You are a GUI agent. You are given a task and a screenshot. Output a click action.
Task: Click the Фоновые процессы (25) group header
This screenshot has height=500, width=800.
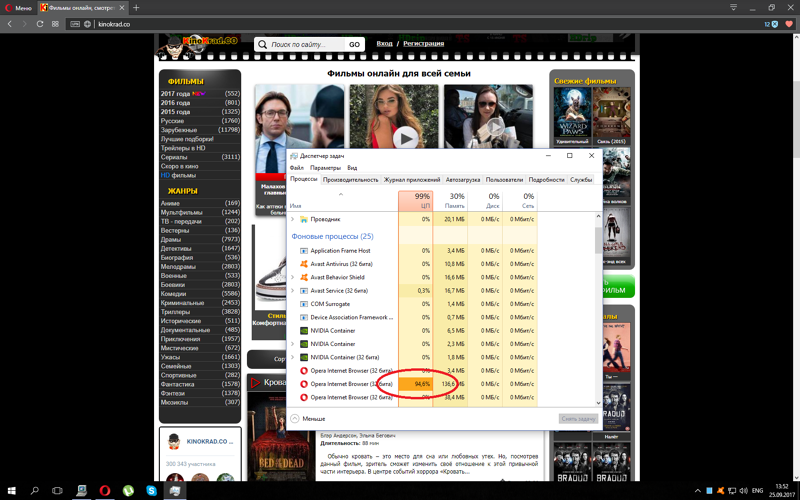pyautogui.click(x=332, y=236)
